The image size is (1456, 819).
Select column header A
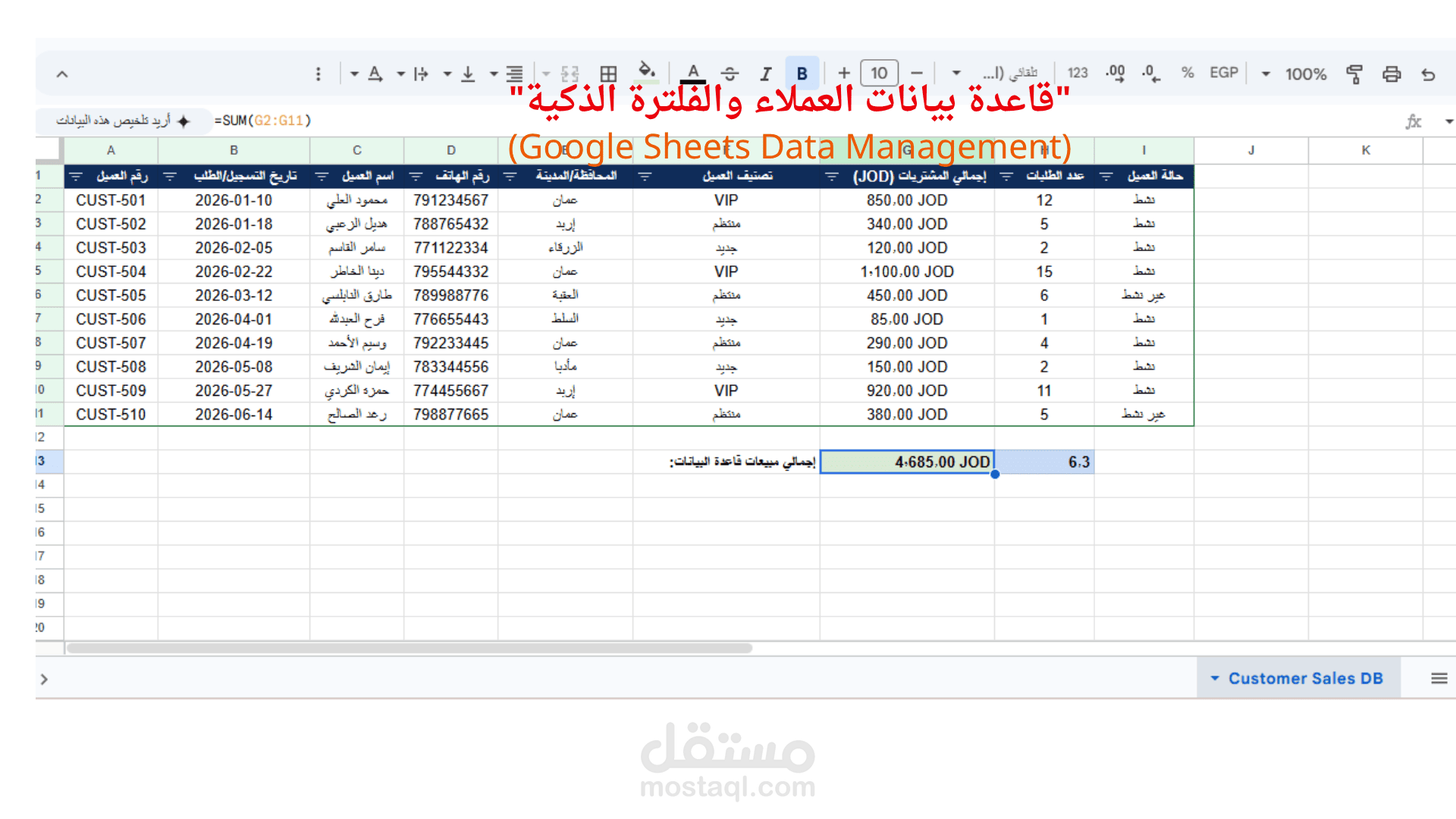111,150
